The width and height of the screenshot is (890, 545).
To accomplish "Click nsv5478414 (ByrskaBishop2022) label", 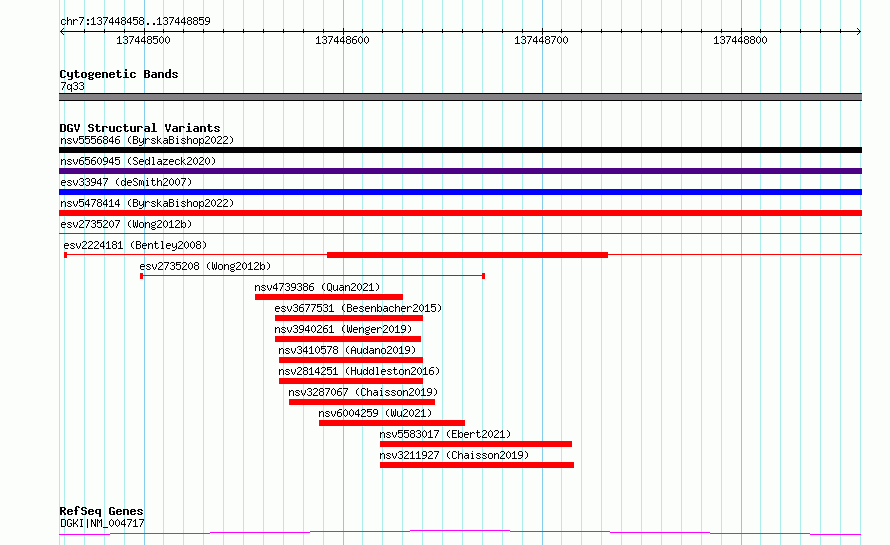I will pos(147,203).
